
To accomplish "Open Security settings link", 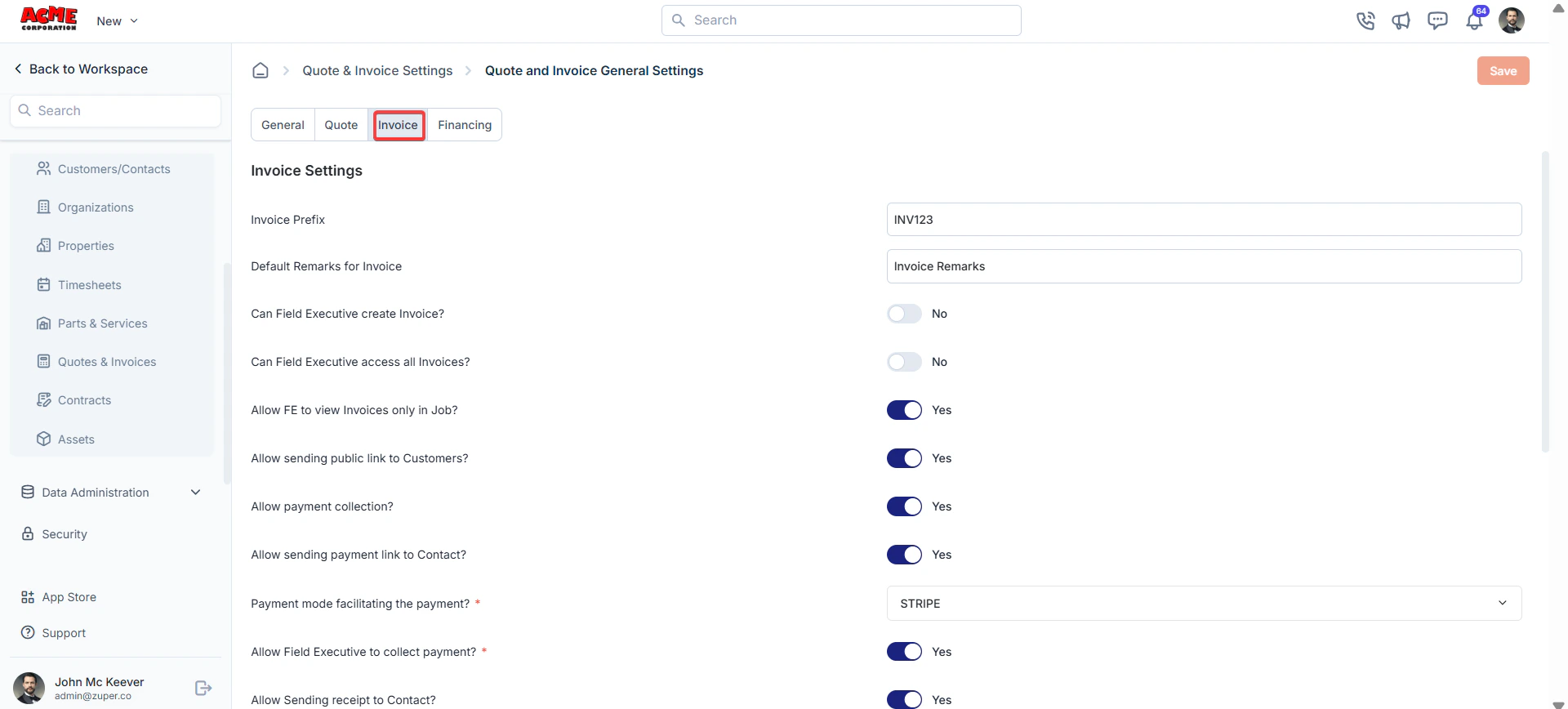I will pyautogui.click(x=65, y=533).
